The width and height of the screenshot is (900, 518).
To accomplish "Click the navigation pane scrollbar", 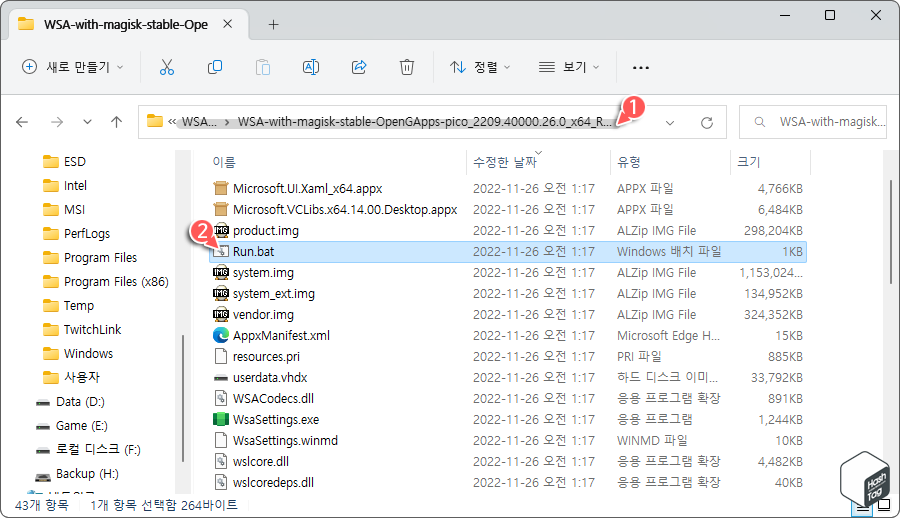I will (183, 397).
